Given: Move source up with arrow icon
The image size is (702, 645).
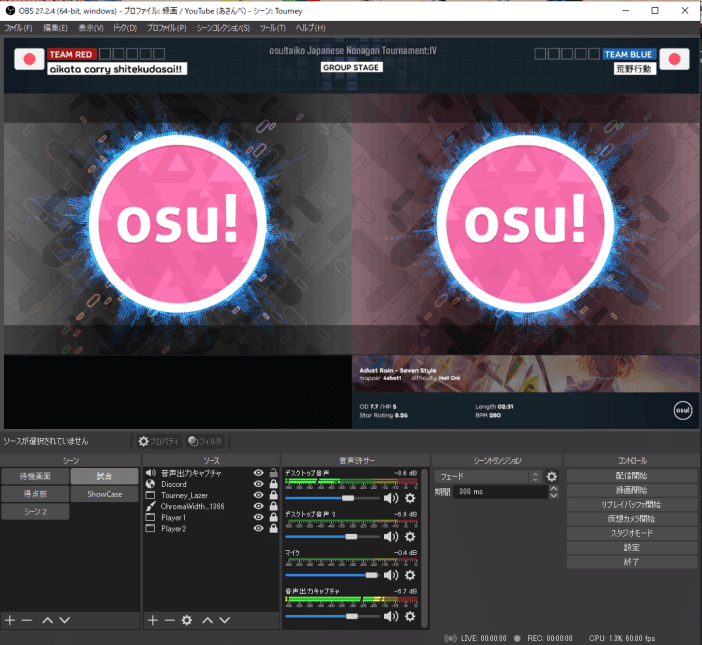Looking at the screenshot, I should coord(207,620).
